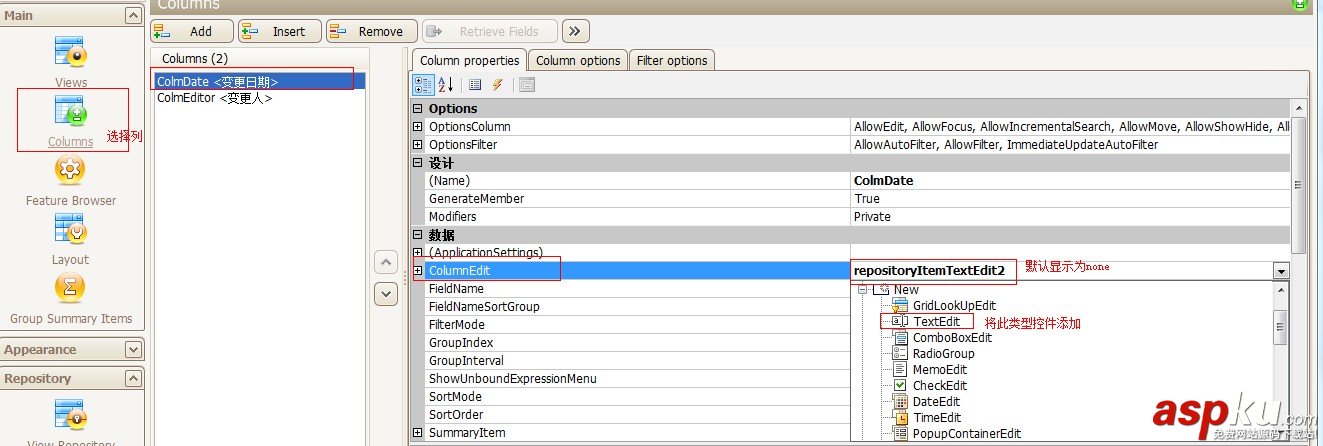Move selected column up
1323x446 pixels.
tap(386, 262)
